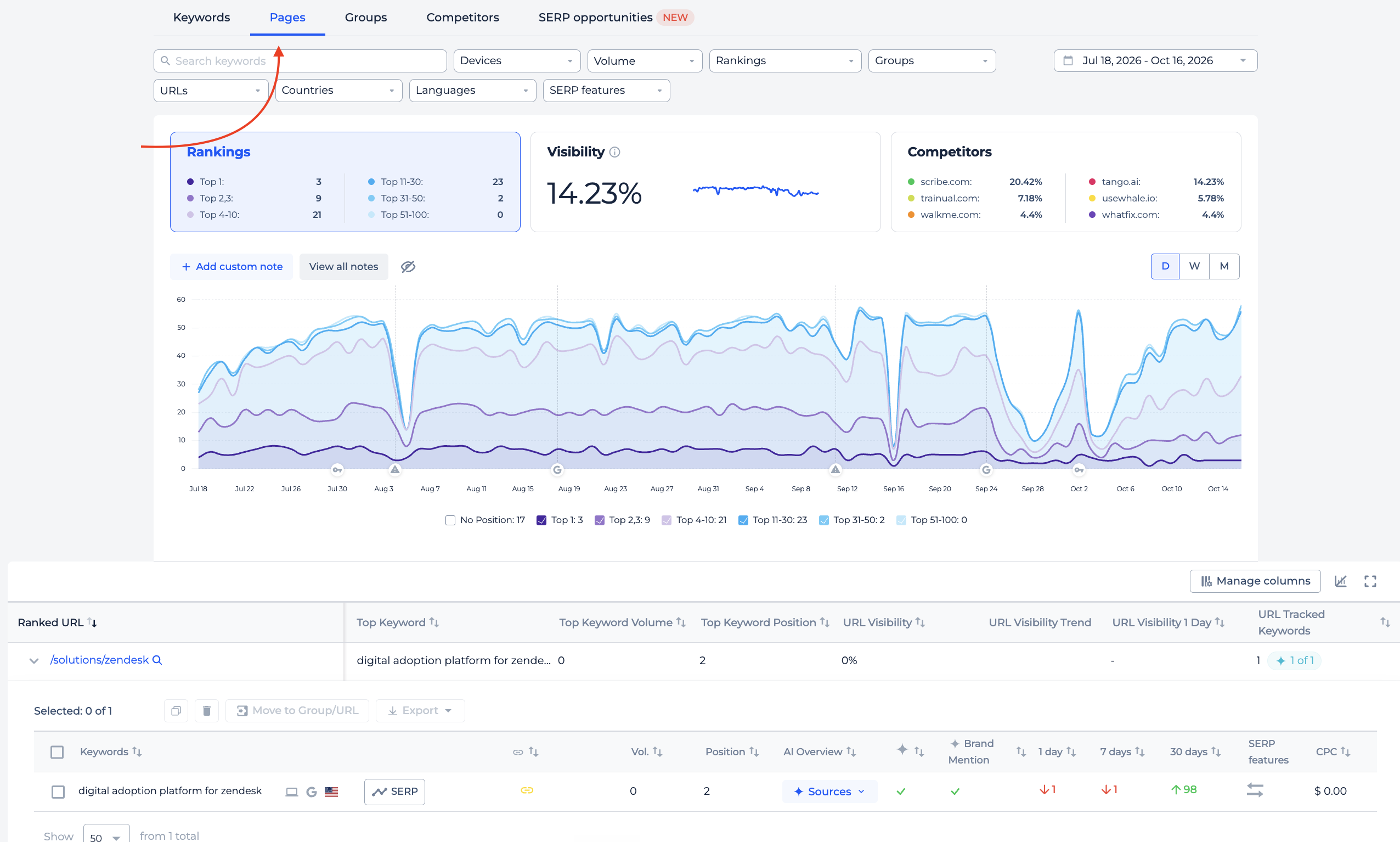The width and height of the screenshot is (1400, 842).
Task: Click the desktop device icon in keyword row
Action: 291,792
